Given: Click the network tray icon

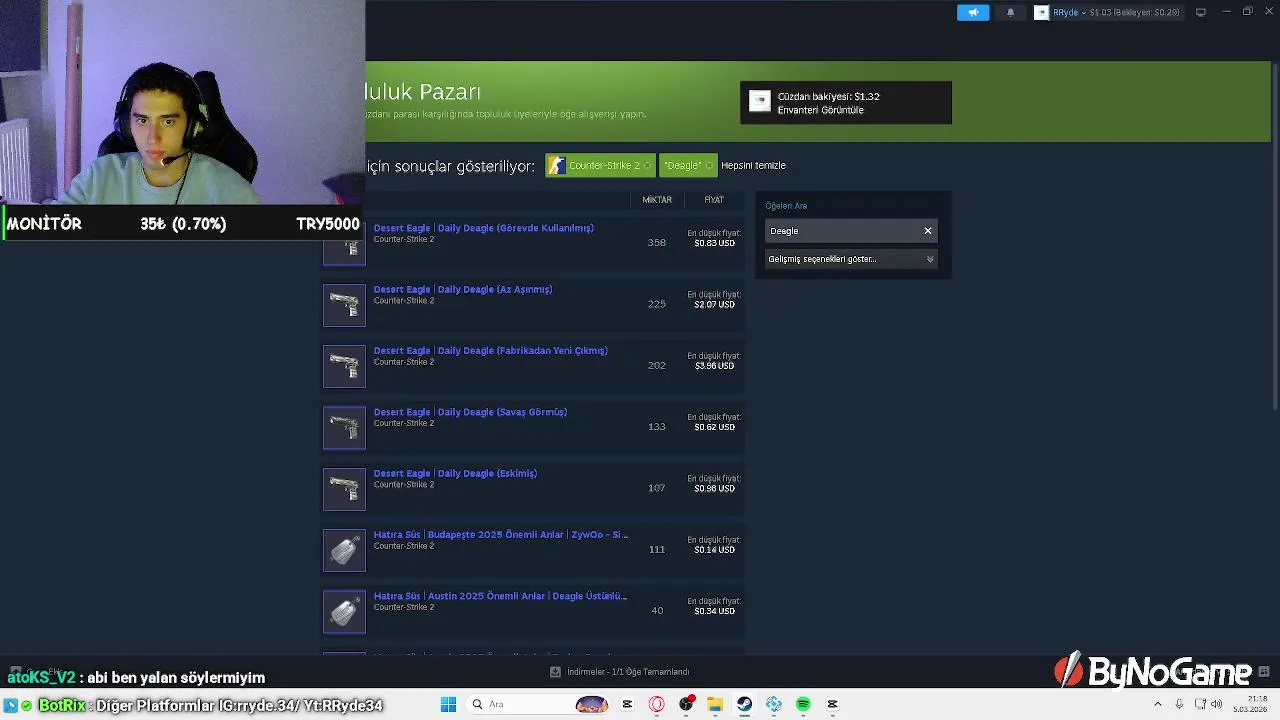Looking at the screenshot, I should (x=1200, y=704).
